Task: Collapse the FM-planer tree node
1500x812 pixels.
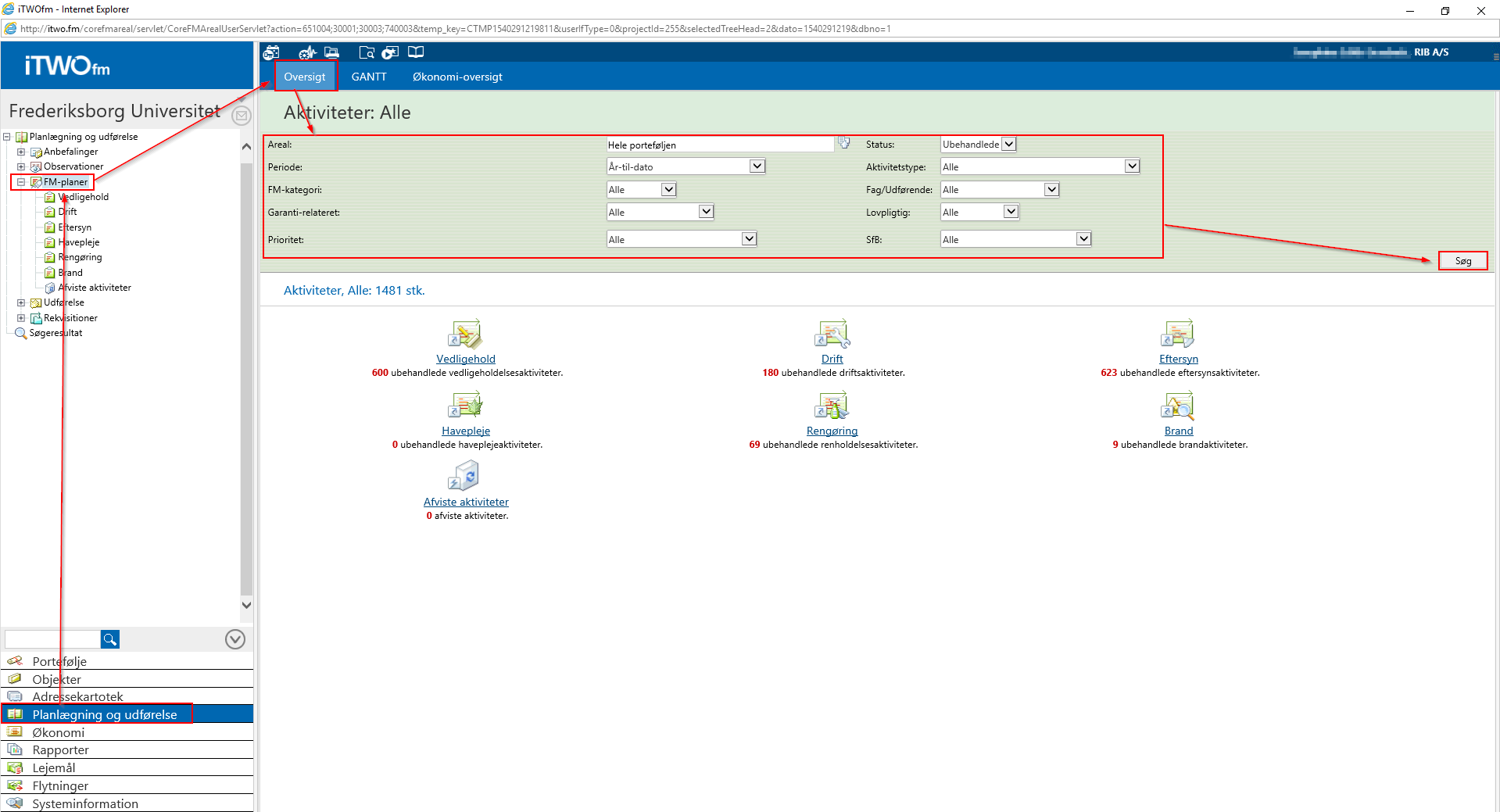Action: [x=21, y=182]
